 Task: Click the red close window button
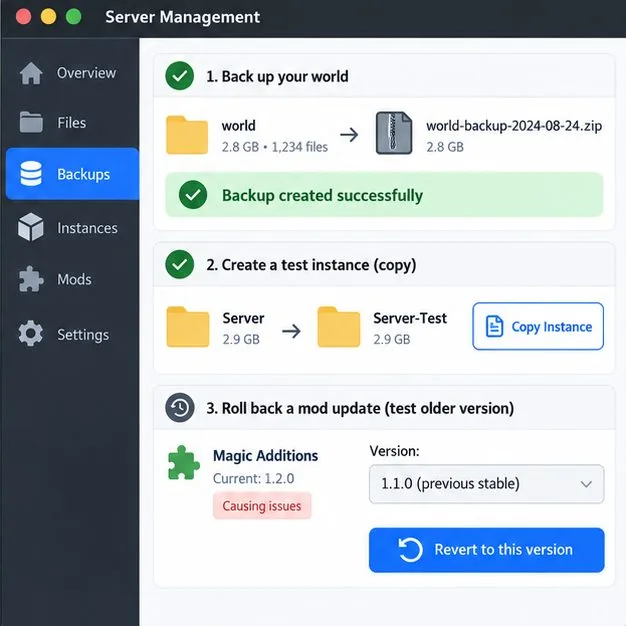(x=24, y=17)
